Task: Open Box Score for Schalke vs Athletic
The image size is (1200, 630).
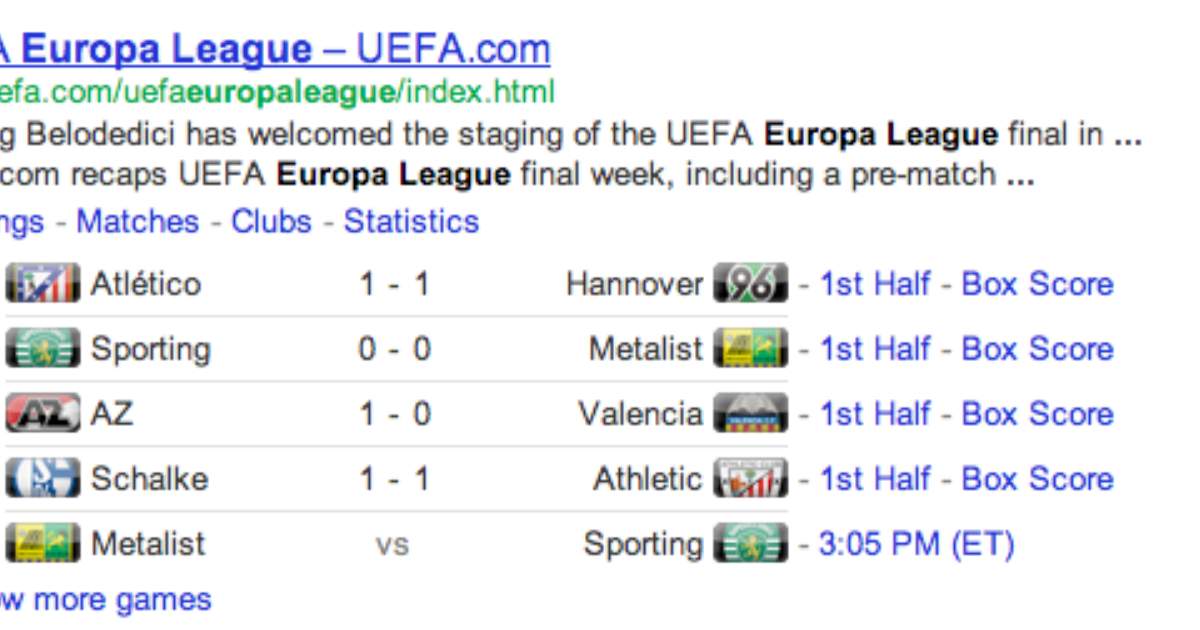Action: (x=1037, y=479)
